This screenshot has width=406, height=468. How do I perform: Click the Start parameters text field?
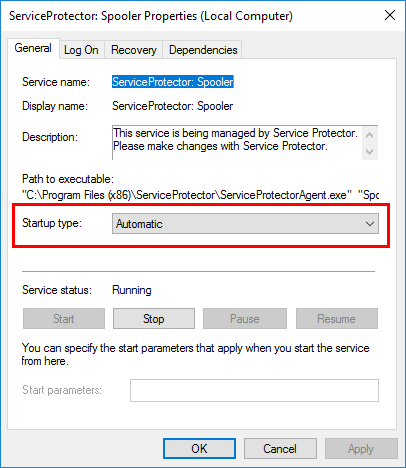(254, 390)
